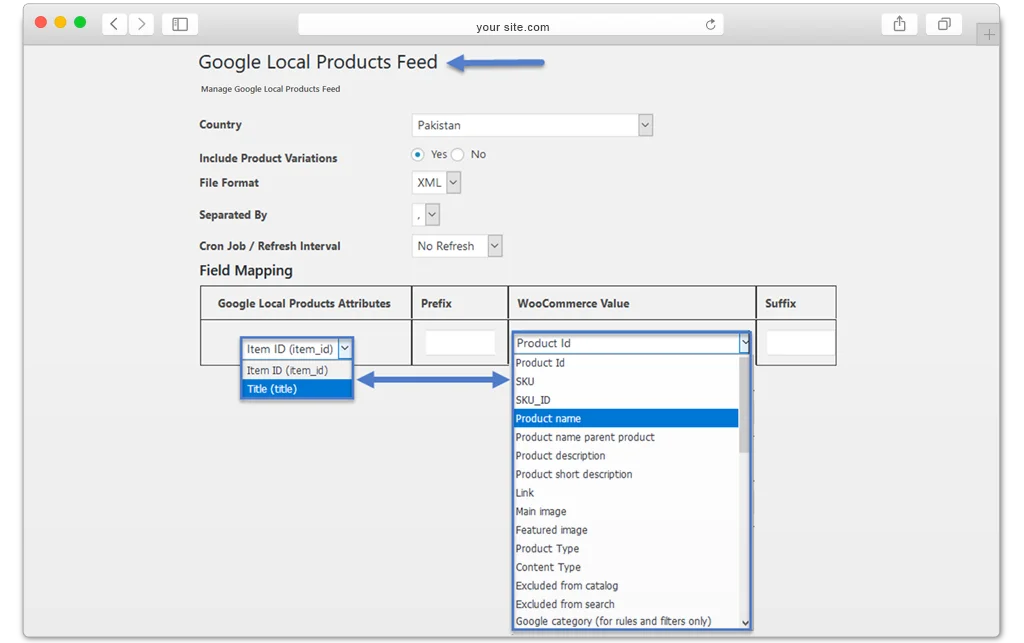Viewport: 1024px width, 643px height.
Task: Select Product short description option
Action: click(x=626, y=475)
